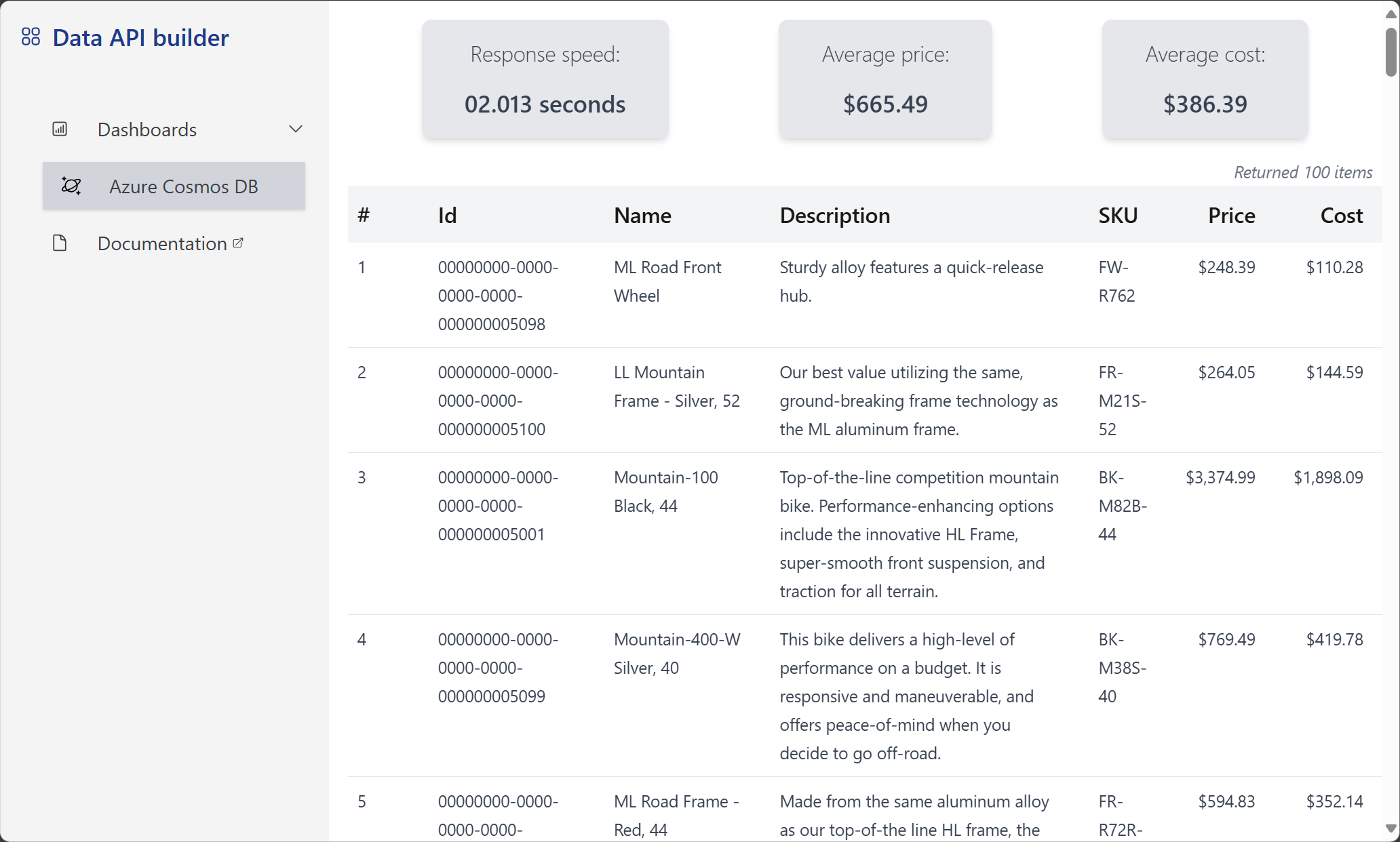The height and width of the screenshot is (842, 1400).
Task: Click the Name column header
Action: tap(642, 216)
